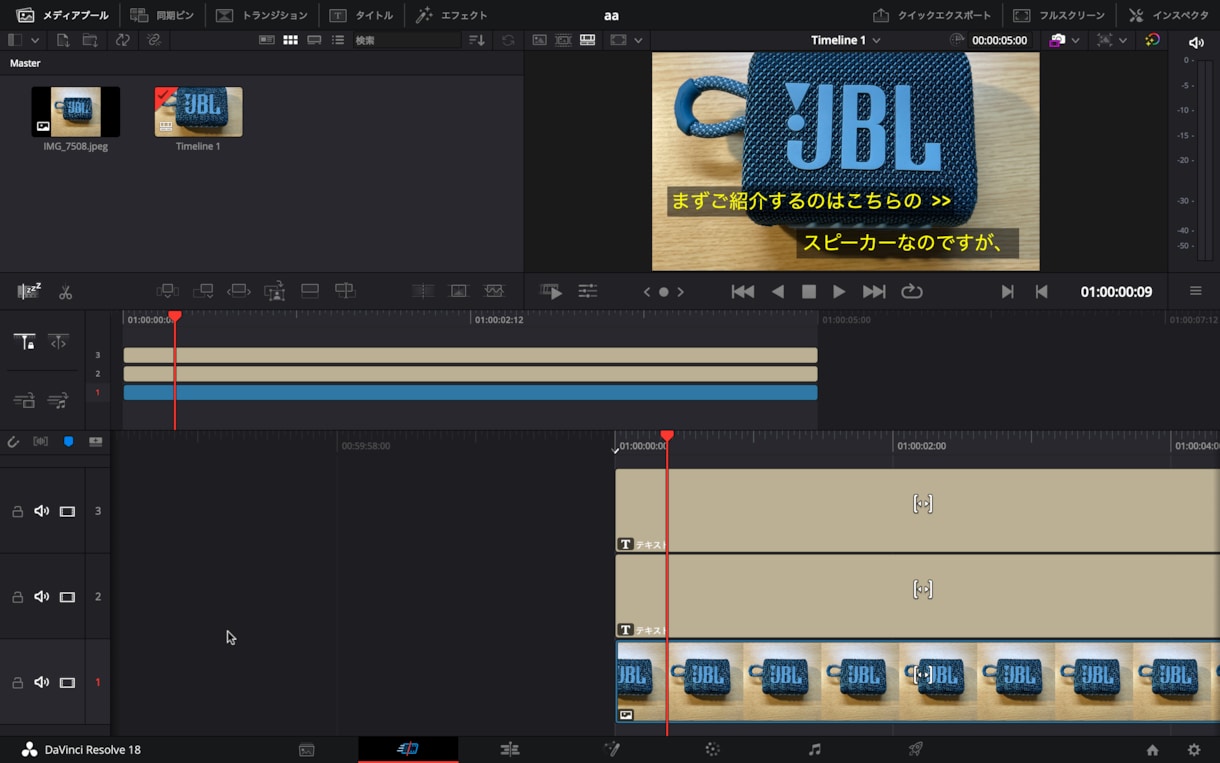Image resolution: width=1220 pixels, height=763 pixels.
Task: Toggle bypass color grades icon
Action: pos(1152,40)
